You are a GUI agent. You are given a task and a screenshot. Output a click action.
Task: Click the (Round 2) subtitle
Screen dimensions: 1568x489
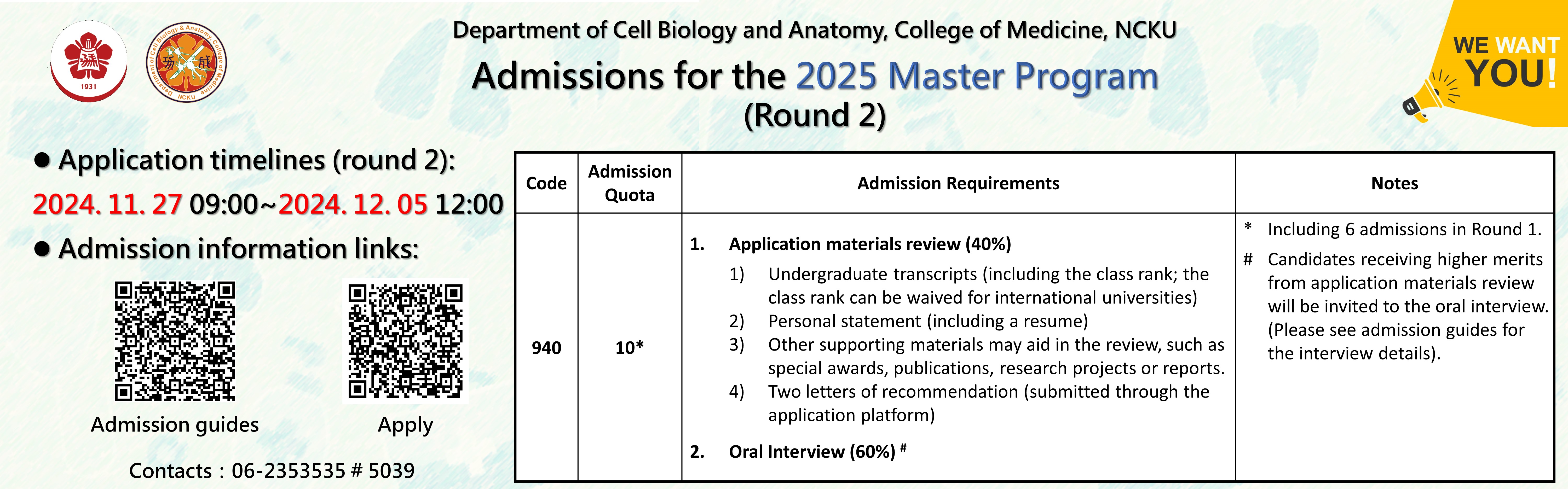[x=814, y=115]
